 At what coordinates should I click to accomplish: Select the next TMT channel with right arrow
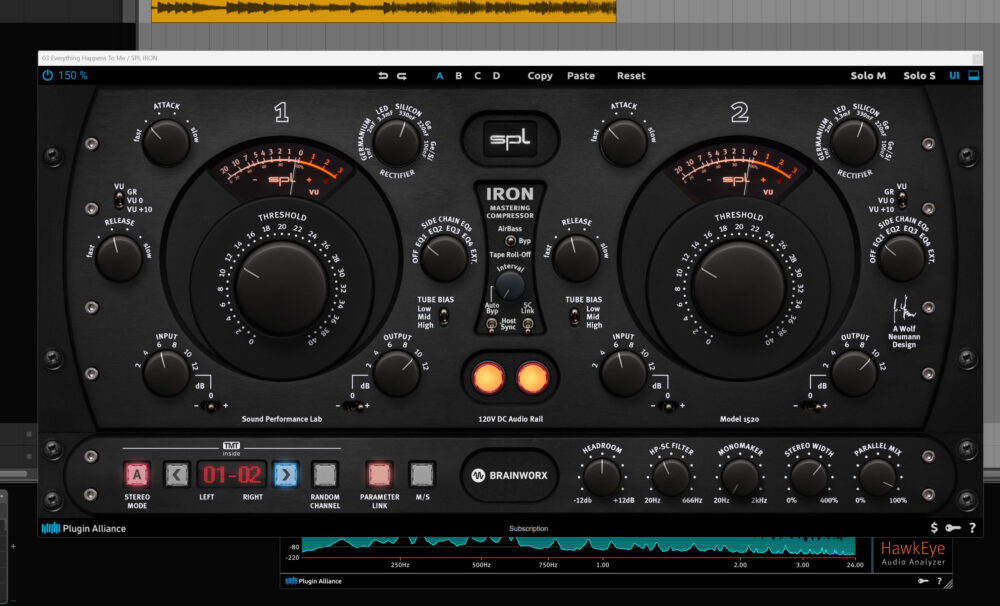[286, 475]
